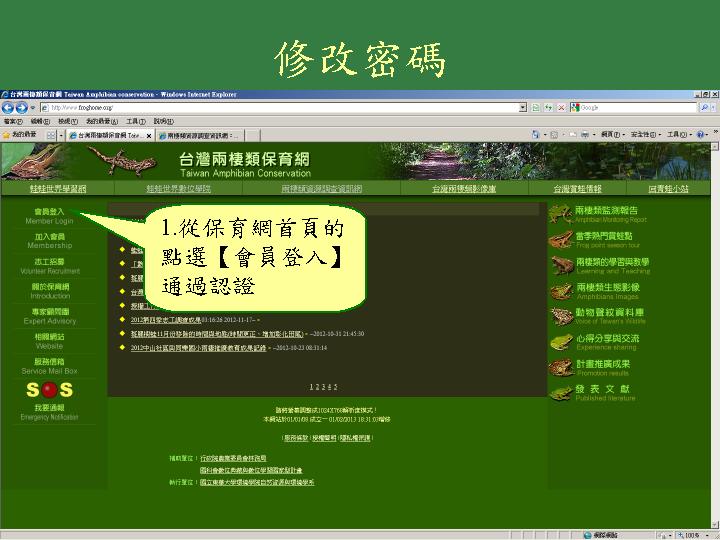Image resolution: width=720 pixels, height=540 pixels.
Task: Click the 隱私權保護 footer link
Action: (x=355, y=438)
